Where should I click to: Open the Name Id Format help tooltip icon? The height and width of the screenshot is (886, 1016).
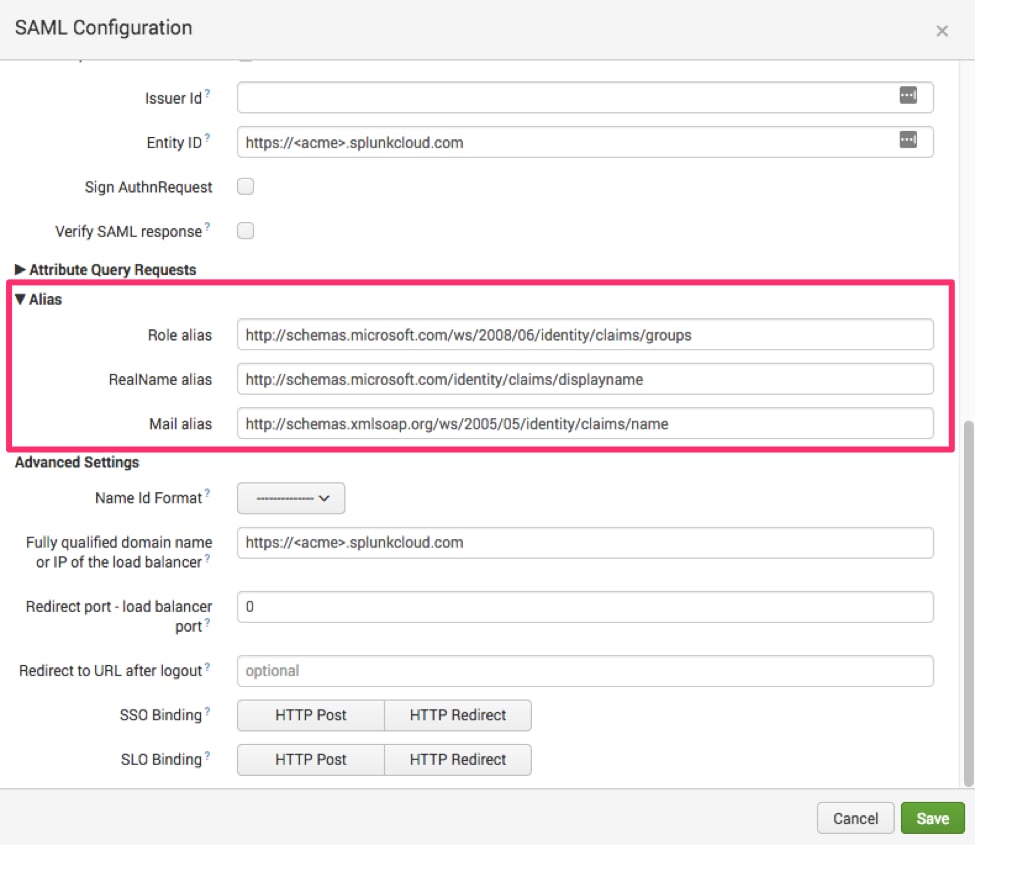click(x=207, y=493)
